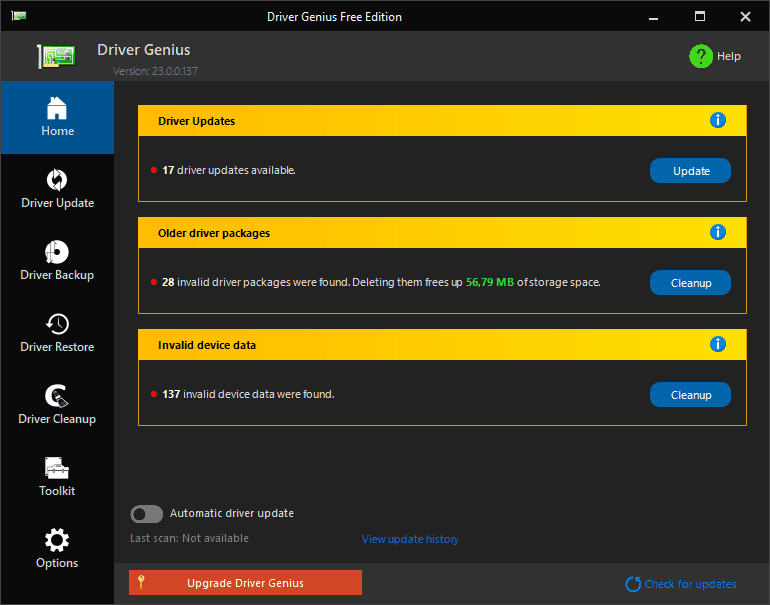
Task: Click "17 driver updates available." text
Action: [x=229, y=170]
